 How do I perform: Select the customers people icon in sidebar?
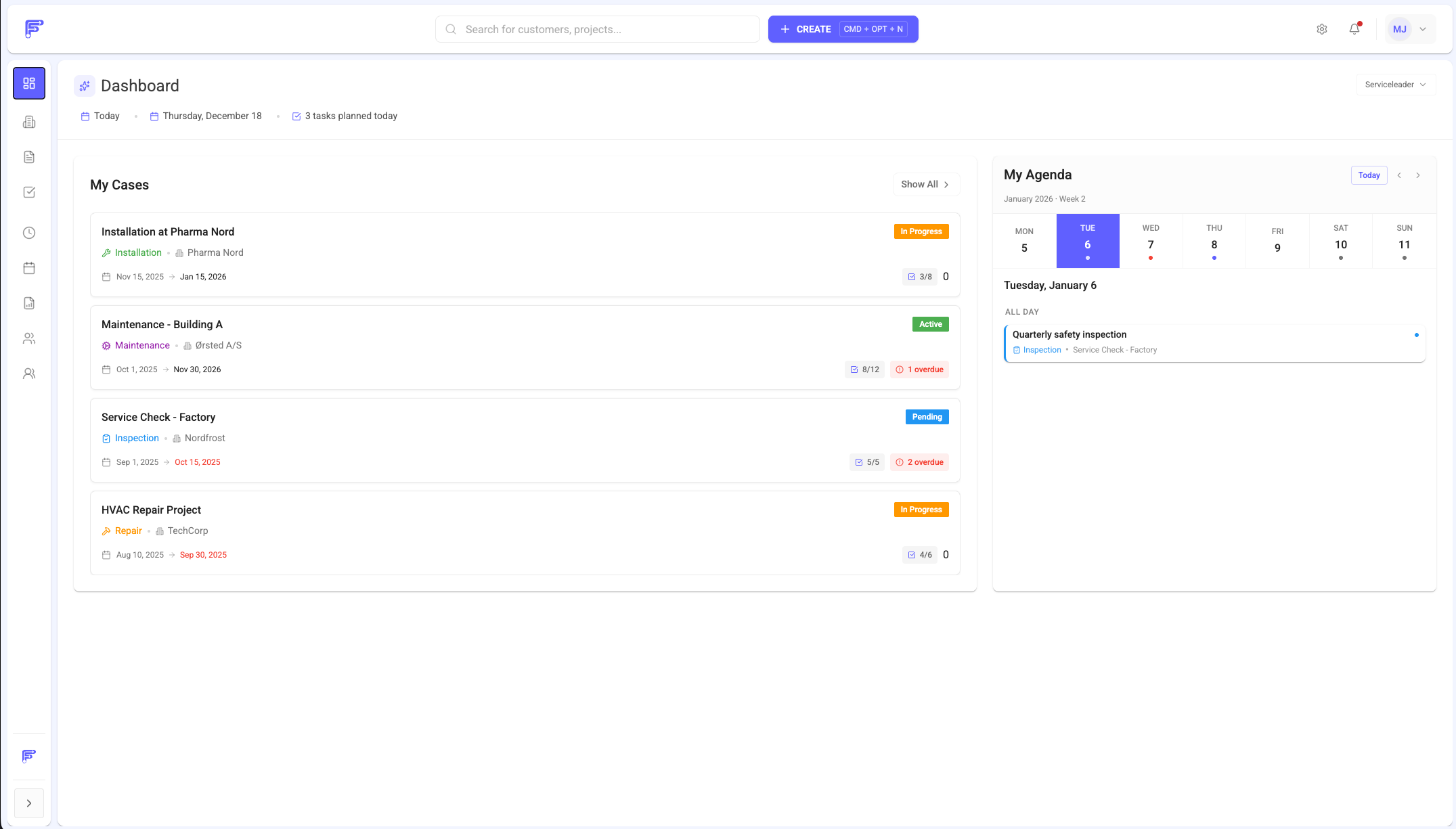(x=28, y=338)
